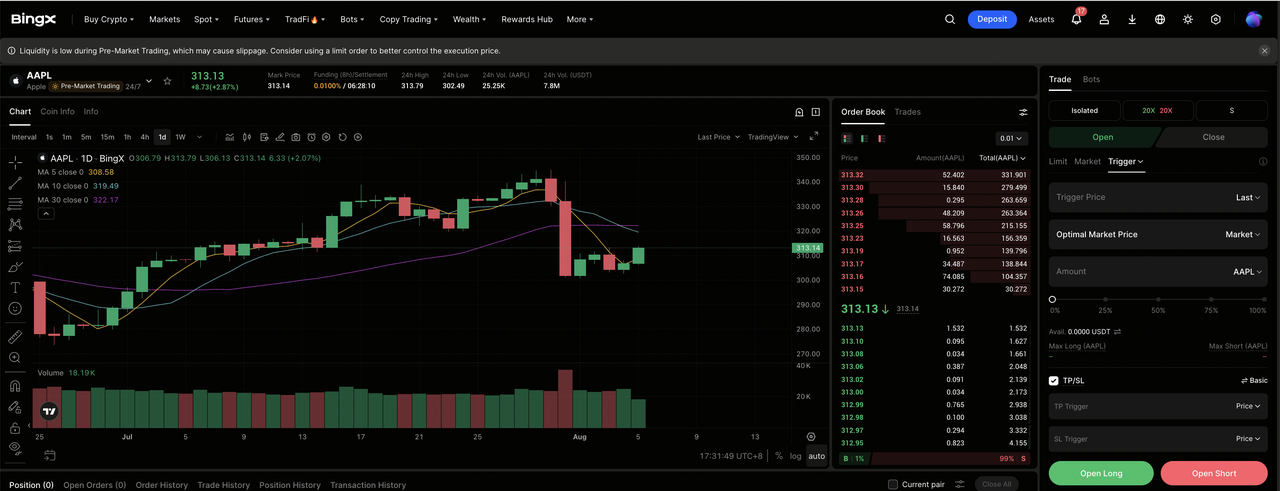
Task: Add AAPL to favorites star
Action: coord(167,81)
